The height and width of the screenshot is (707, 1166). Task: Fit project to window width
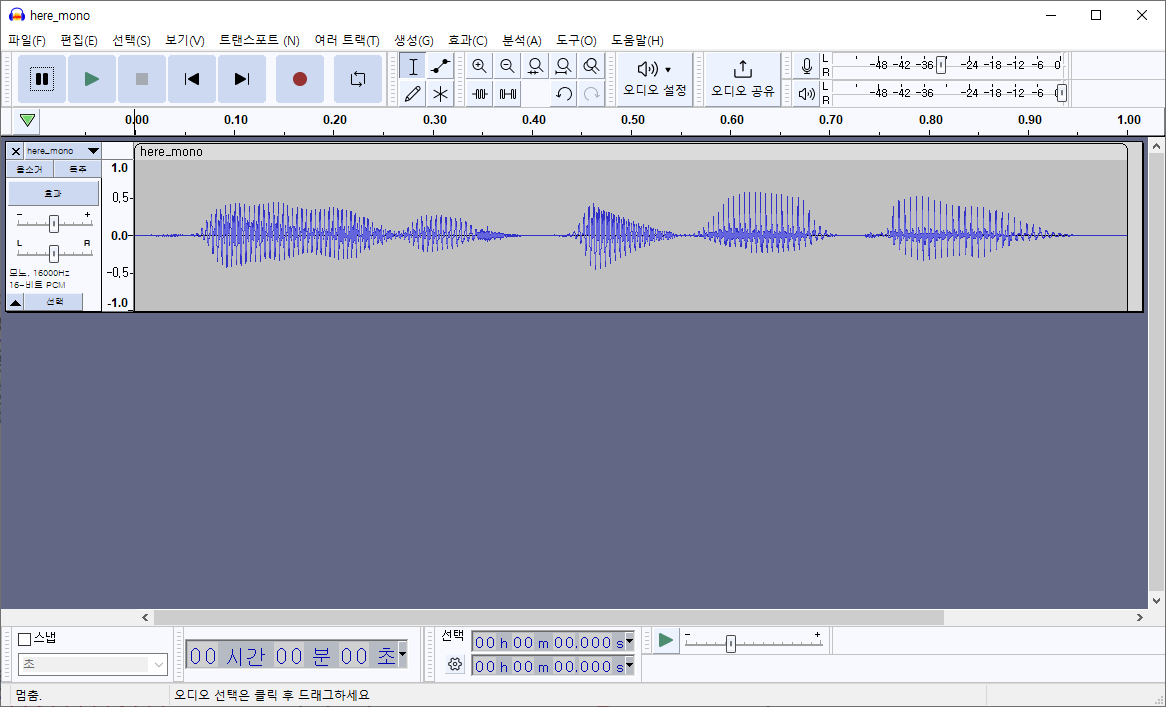tap(563, 66)
